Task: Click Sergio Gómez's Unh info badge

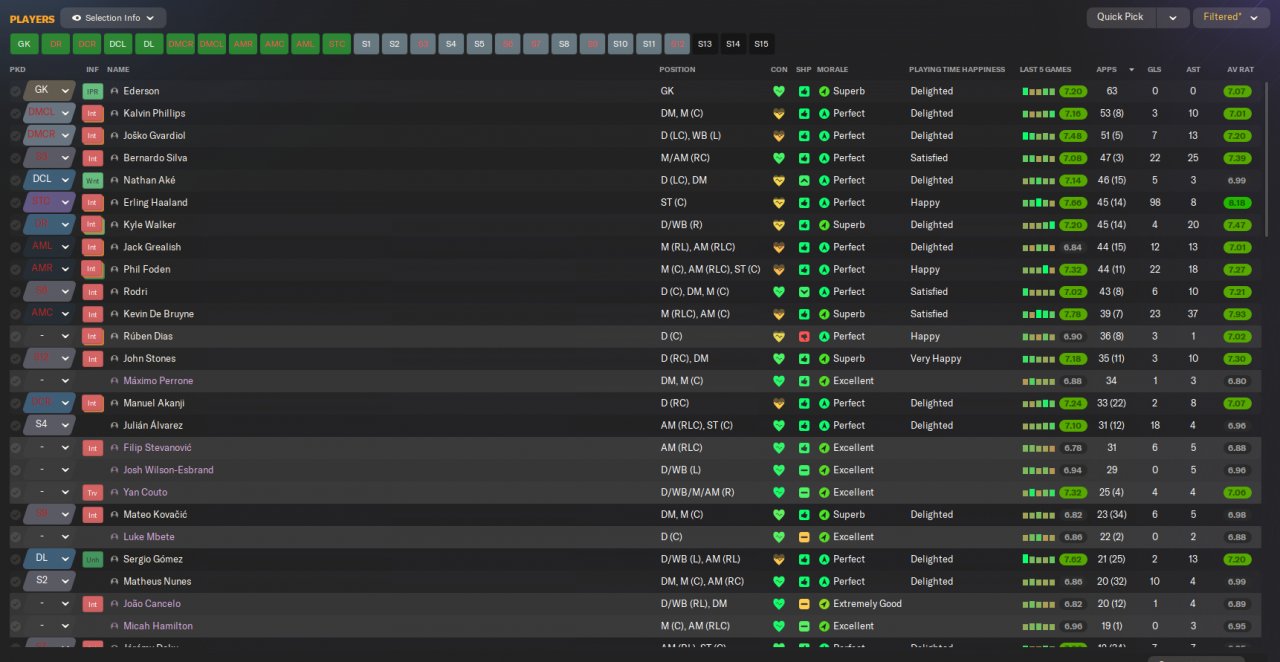Action: pos(93,559)
